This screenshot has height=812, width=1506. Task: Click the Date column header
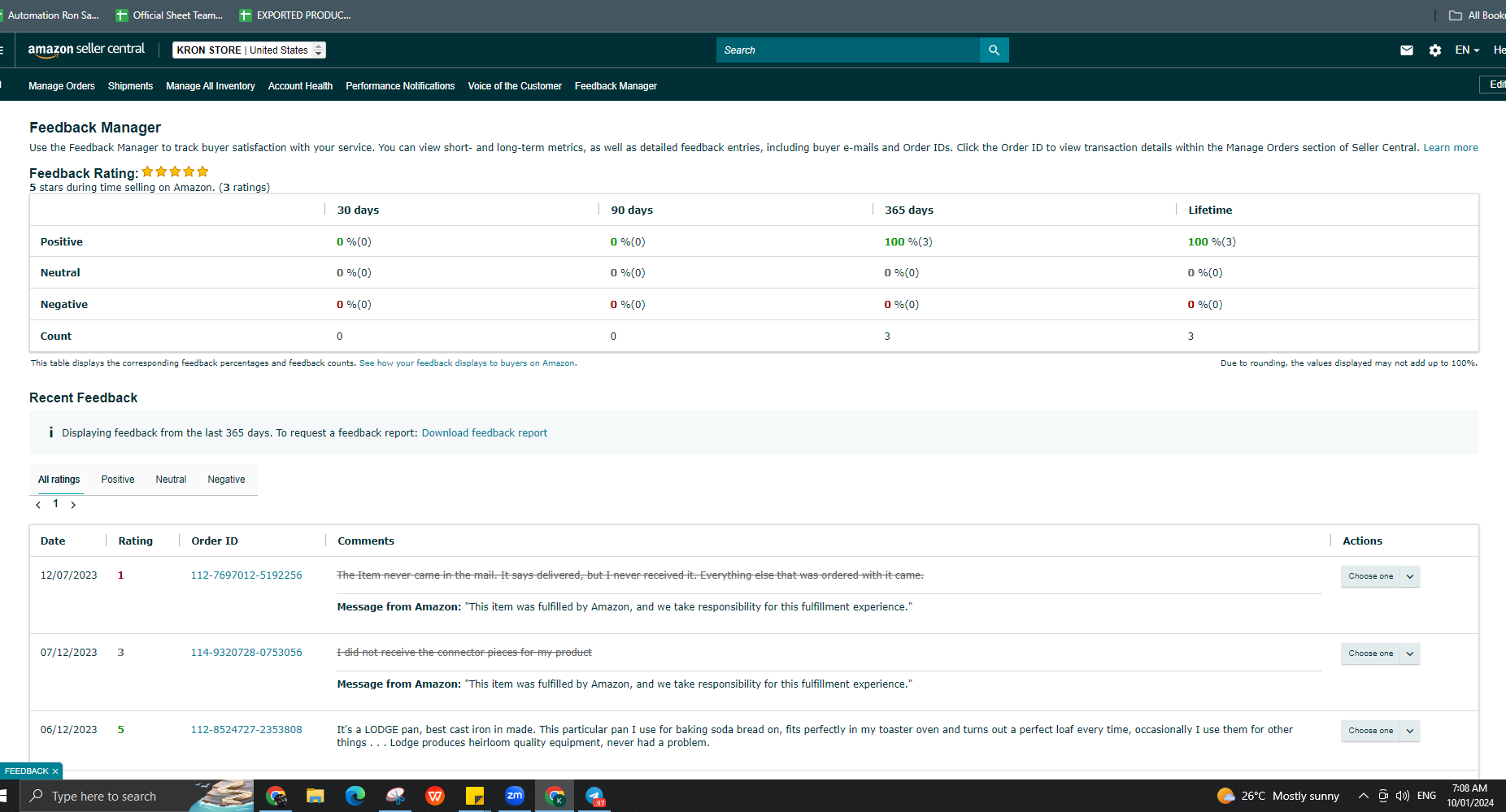[53, 541]
